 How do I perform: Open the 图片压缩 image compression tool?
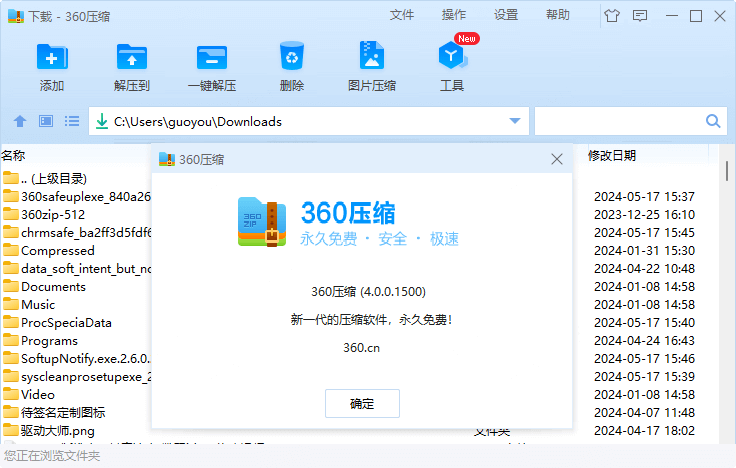pyautogui.click(x=371, y=66)
